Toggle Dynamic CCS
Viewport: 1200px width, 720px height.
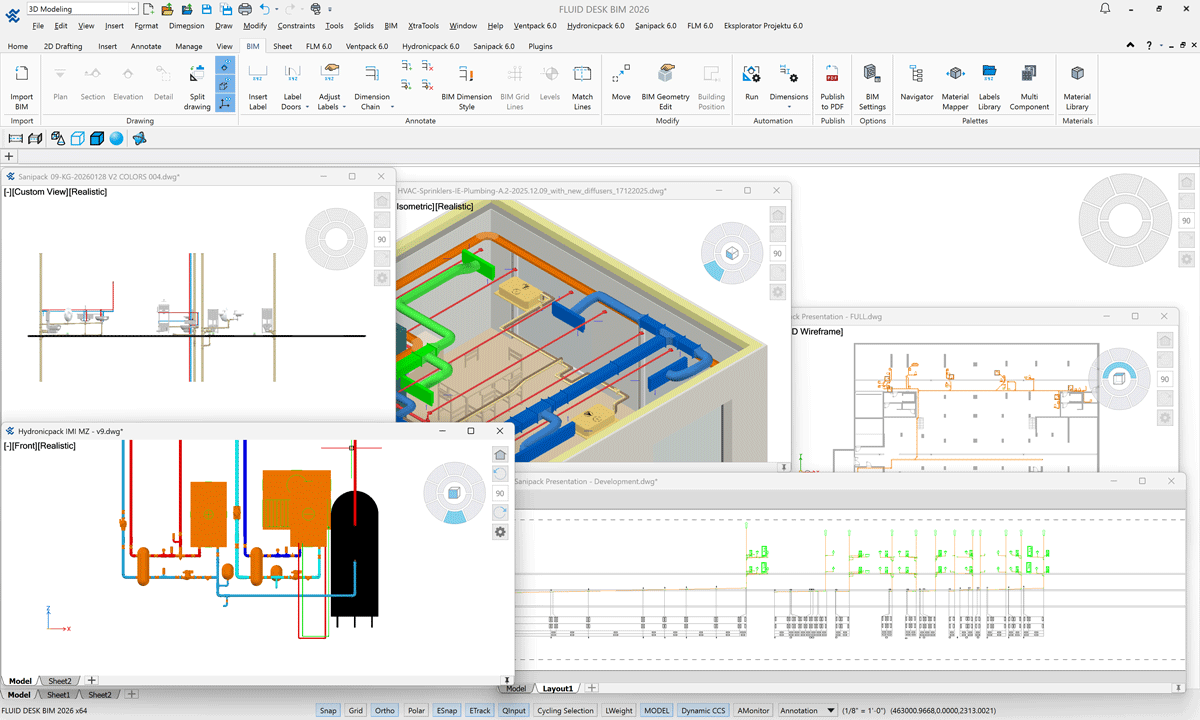703,711
